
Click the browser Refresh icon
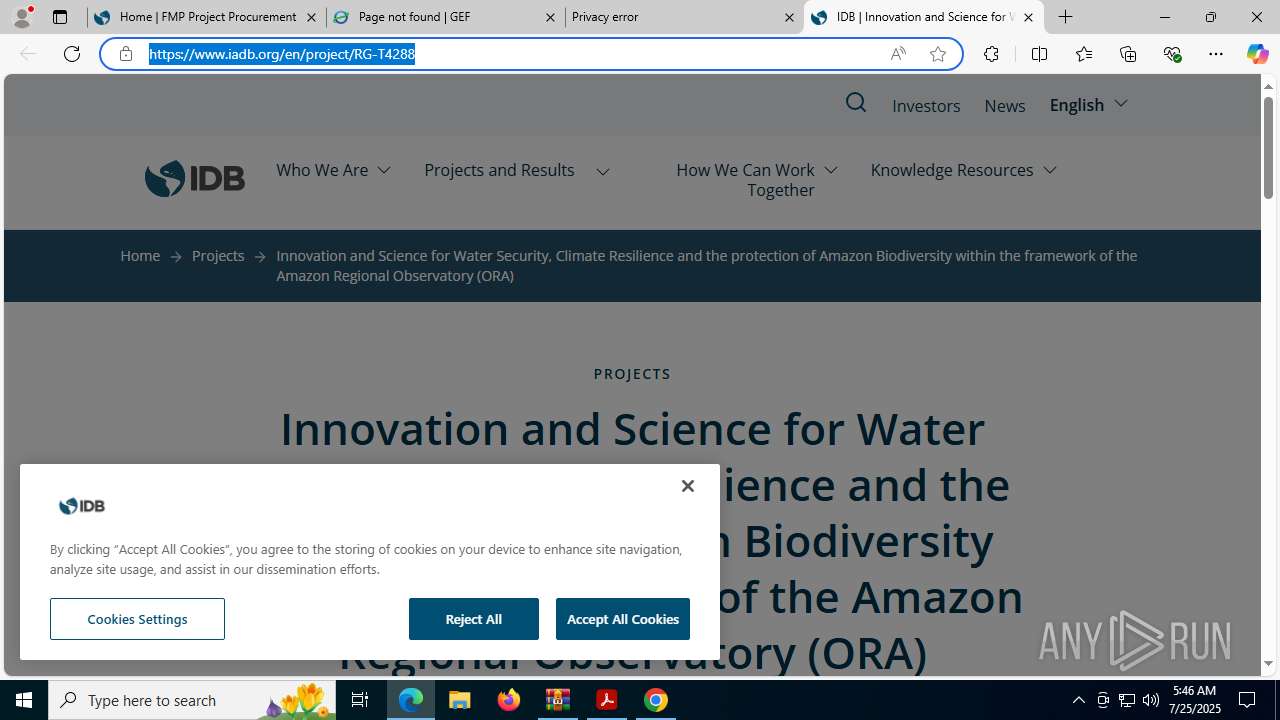[x=72, y=54]
